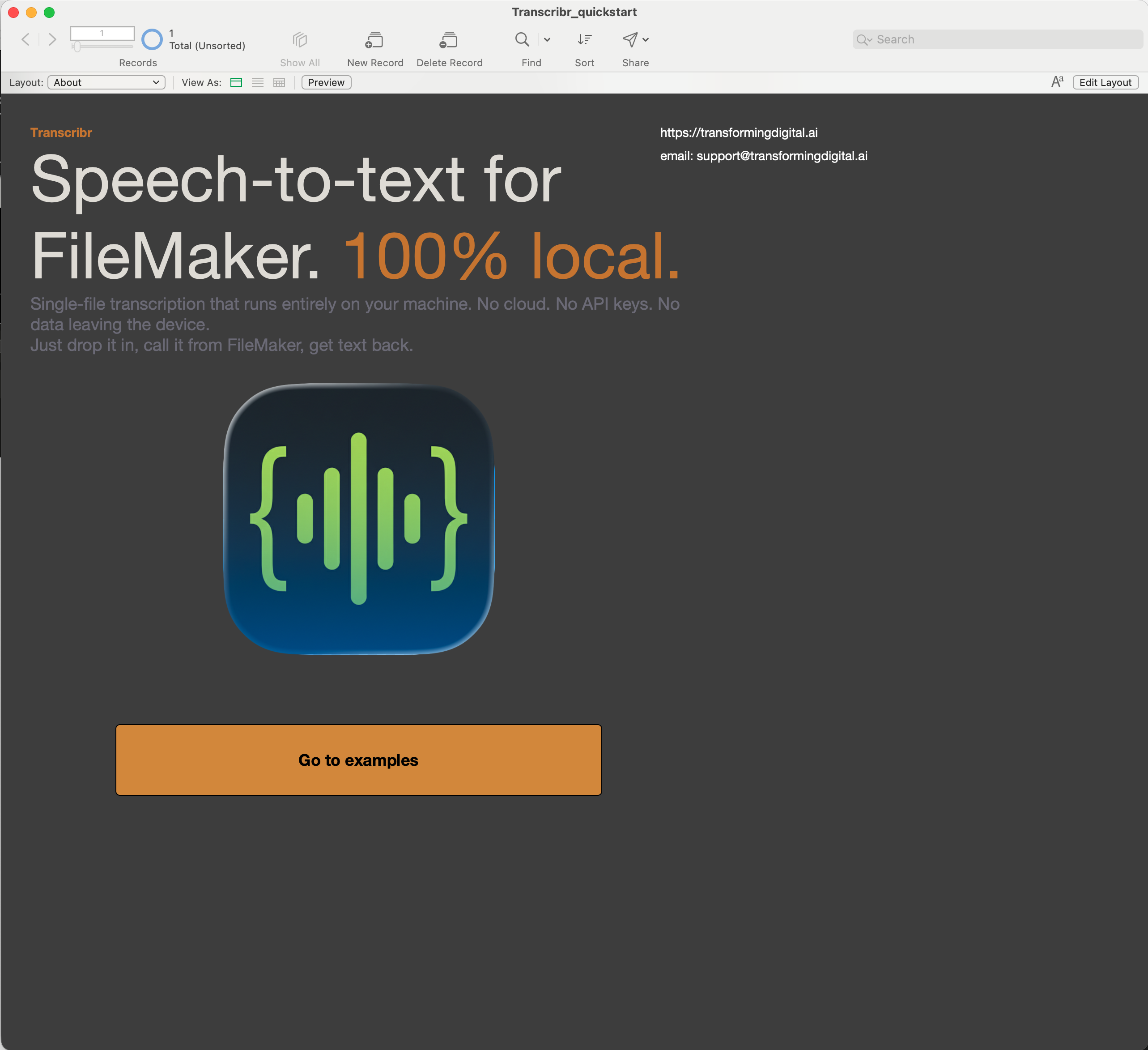Image resolution: width=1148 pixels, height=1050 pixels.
Task: Switch to Table view
Action: (x=279, y=83)
